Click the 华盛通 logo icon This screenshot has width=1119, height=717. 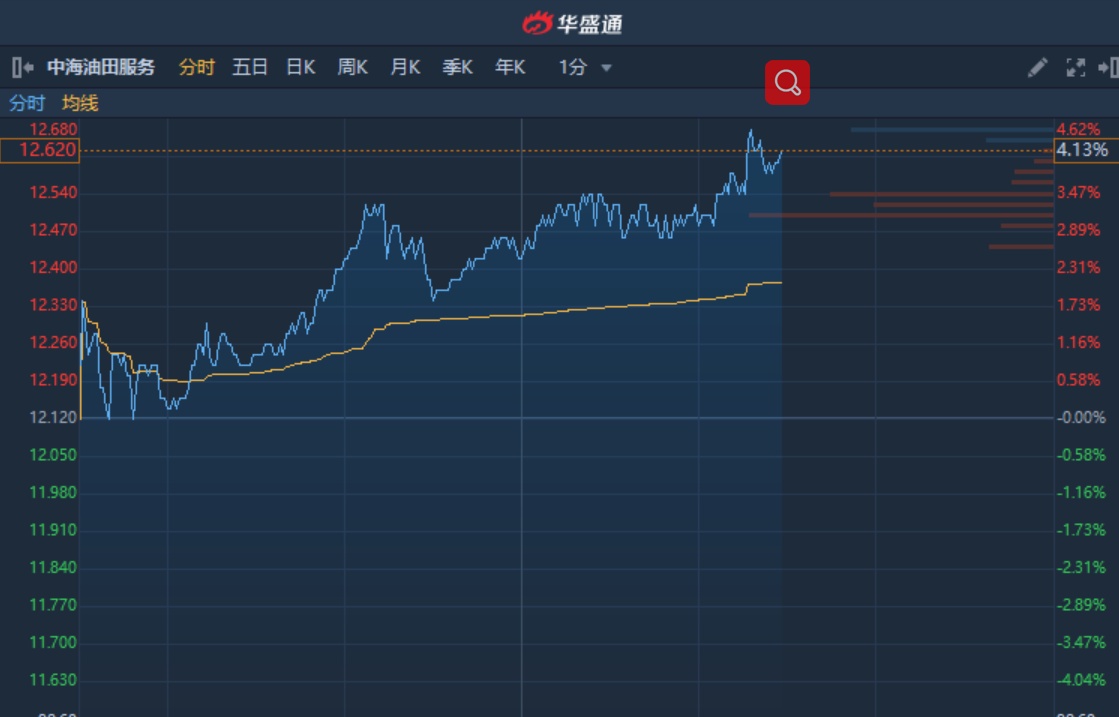[x=537, y=23]
